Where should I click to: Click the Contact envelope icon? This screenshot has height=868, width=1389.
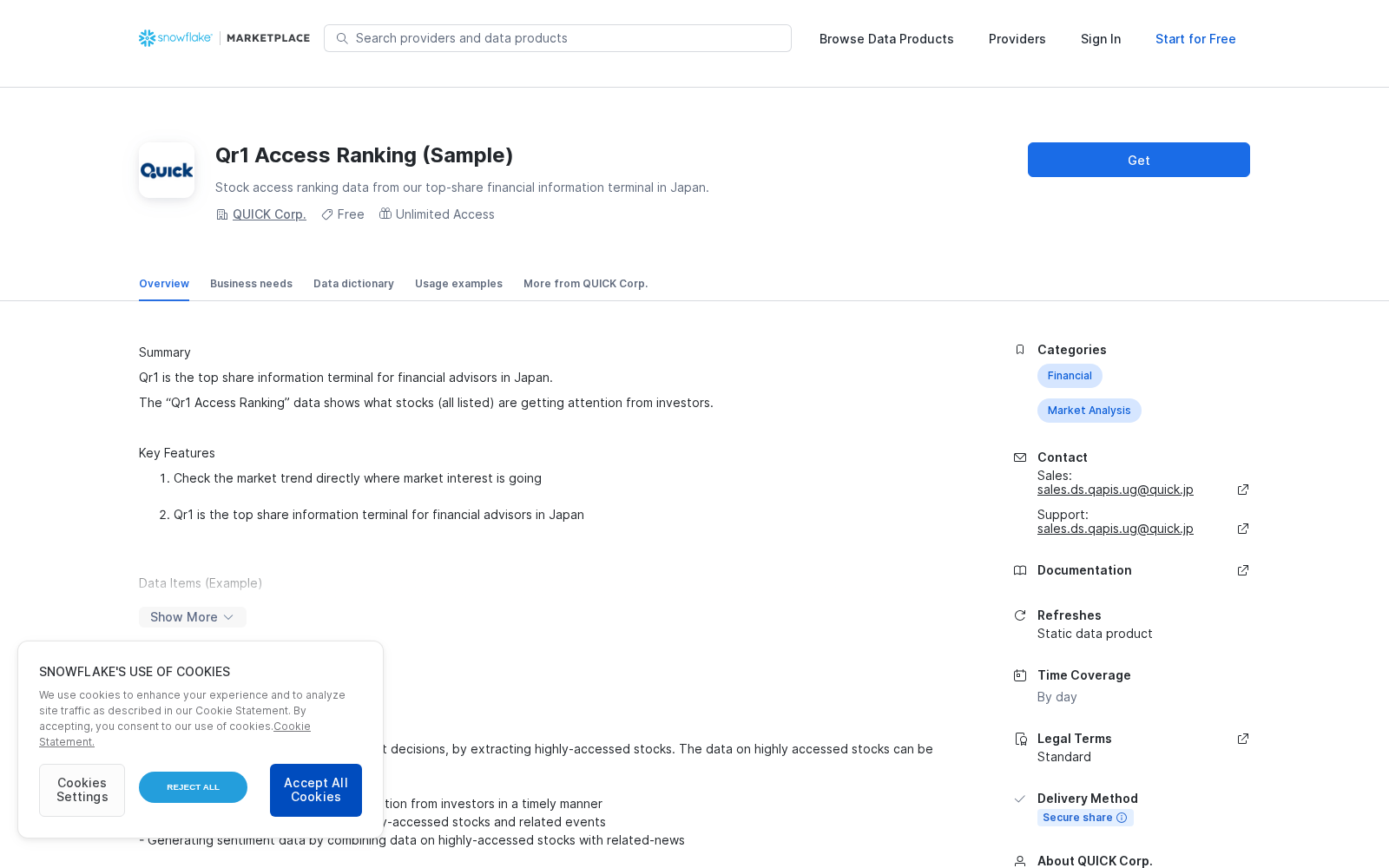click(1020, 457)
